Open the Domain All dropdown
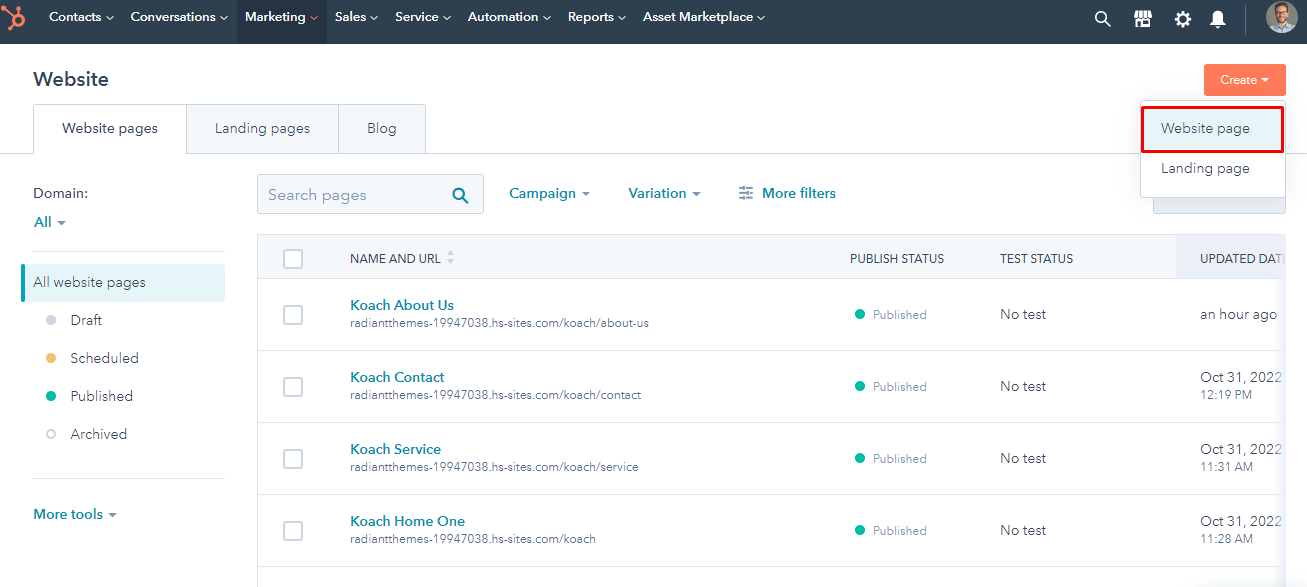This screenshot has width=1307, height=587. (x=49, y=222)
